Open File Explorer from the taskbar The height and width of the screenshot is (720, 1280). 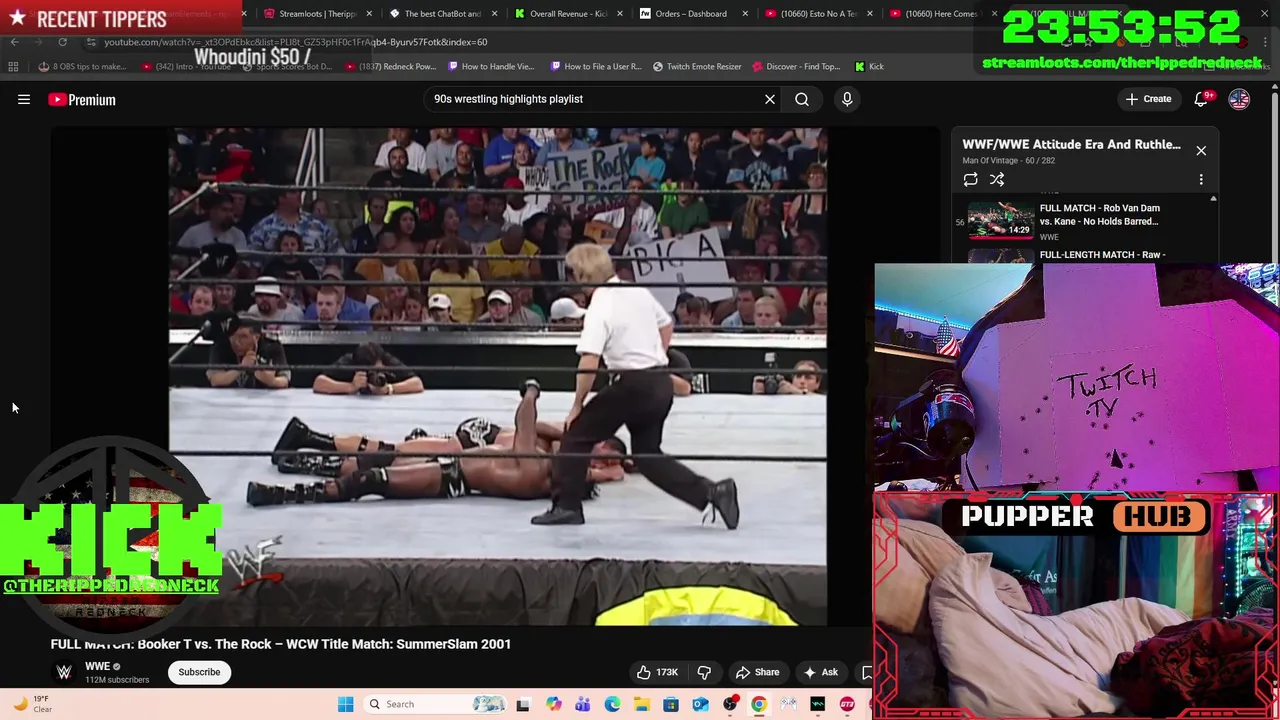(641, 704)
